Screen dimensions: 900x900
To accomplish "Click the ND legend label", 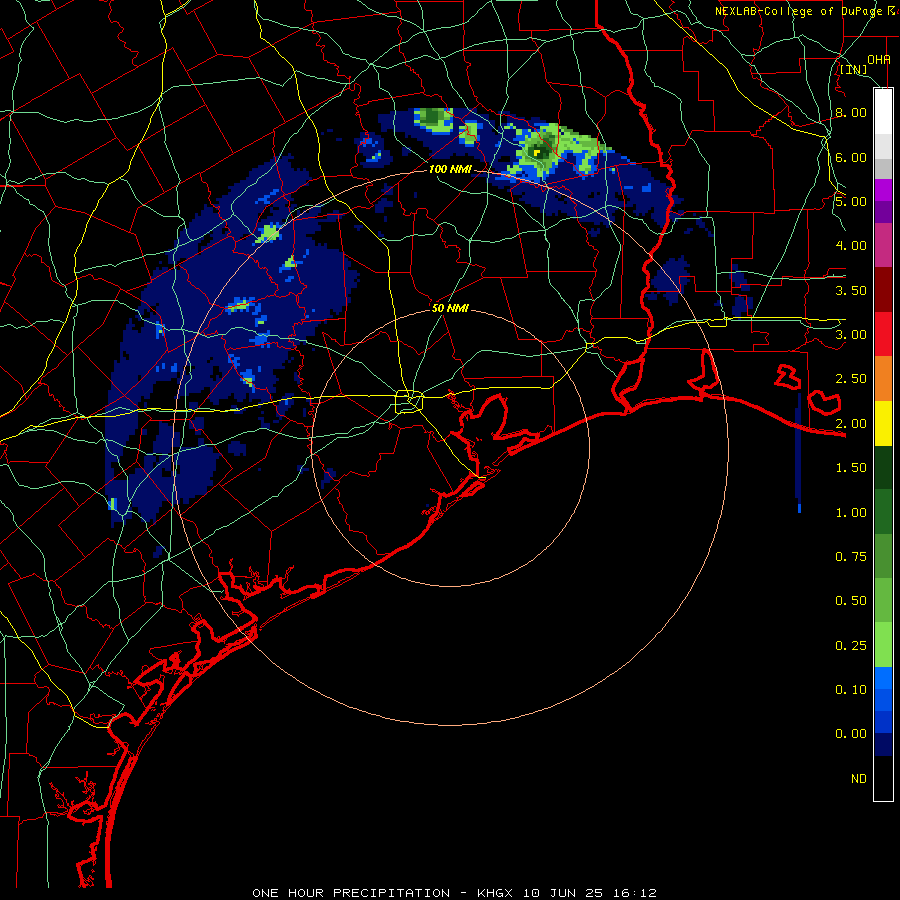I will 859,779.
